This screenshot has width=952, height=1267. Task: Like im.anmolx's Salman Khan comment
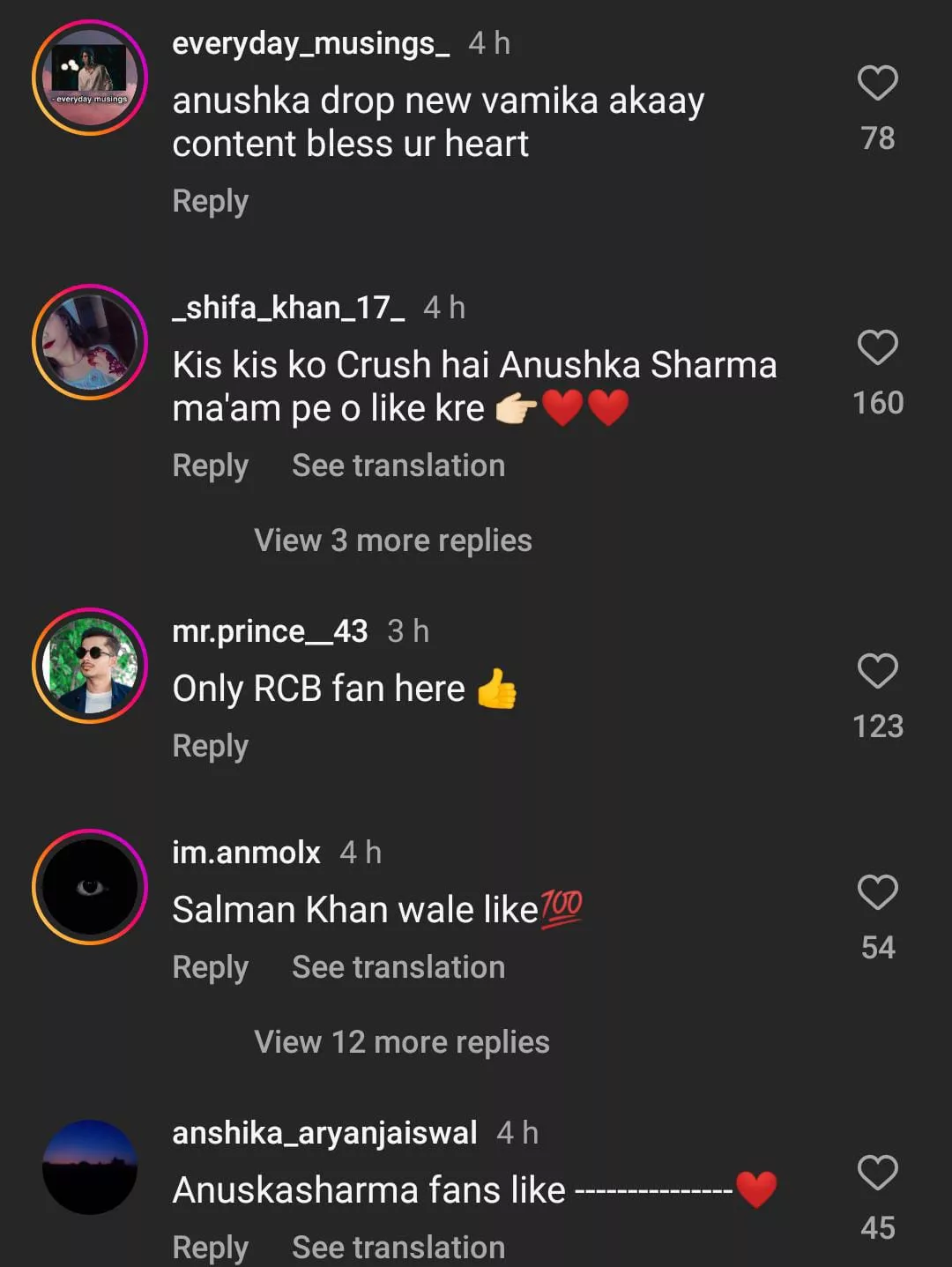877,893
